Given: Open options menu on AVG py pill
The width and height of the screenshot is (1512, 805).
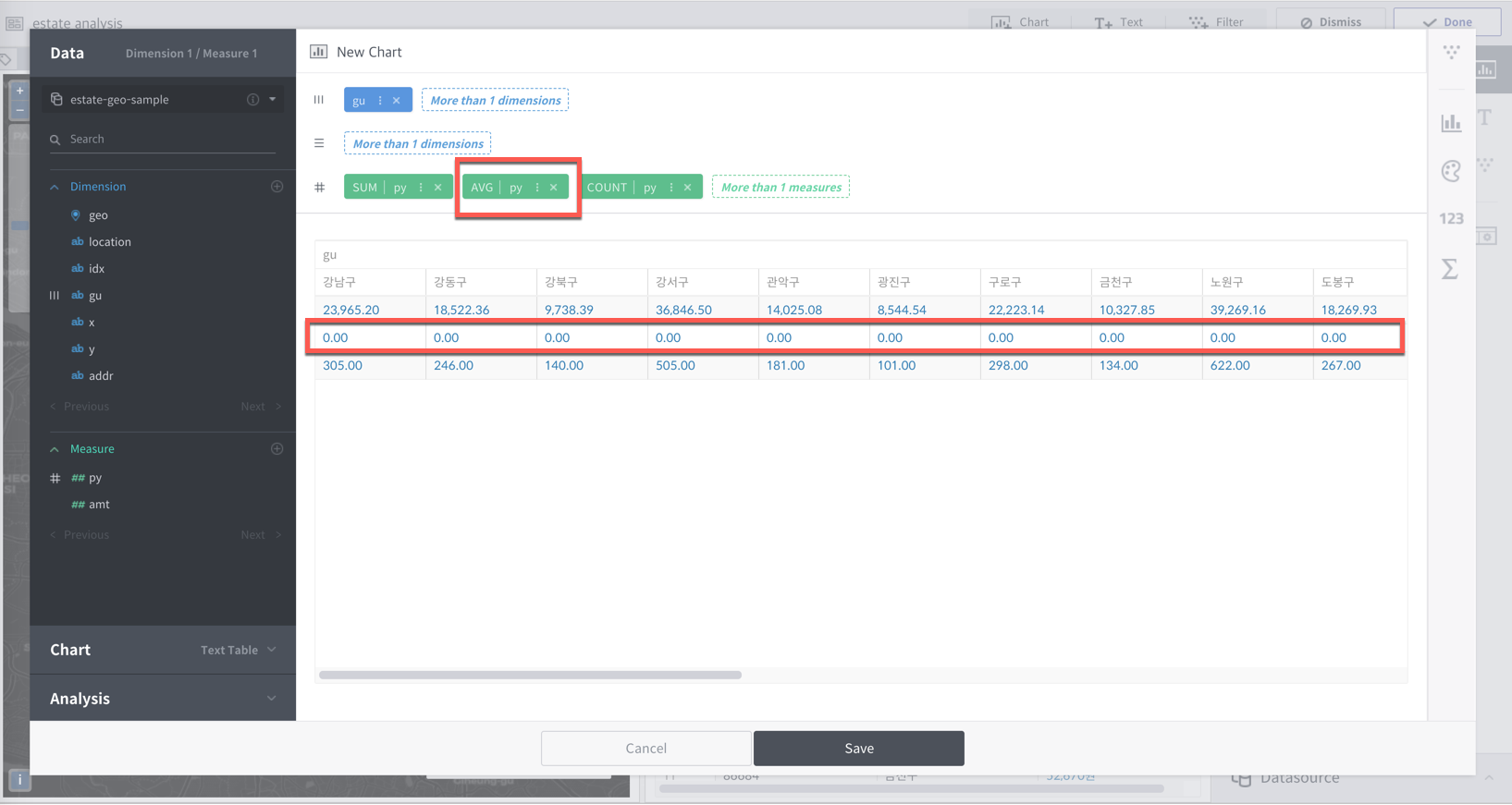Looking at the screenshot, I should point(537,187).
